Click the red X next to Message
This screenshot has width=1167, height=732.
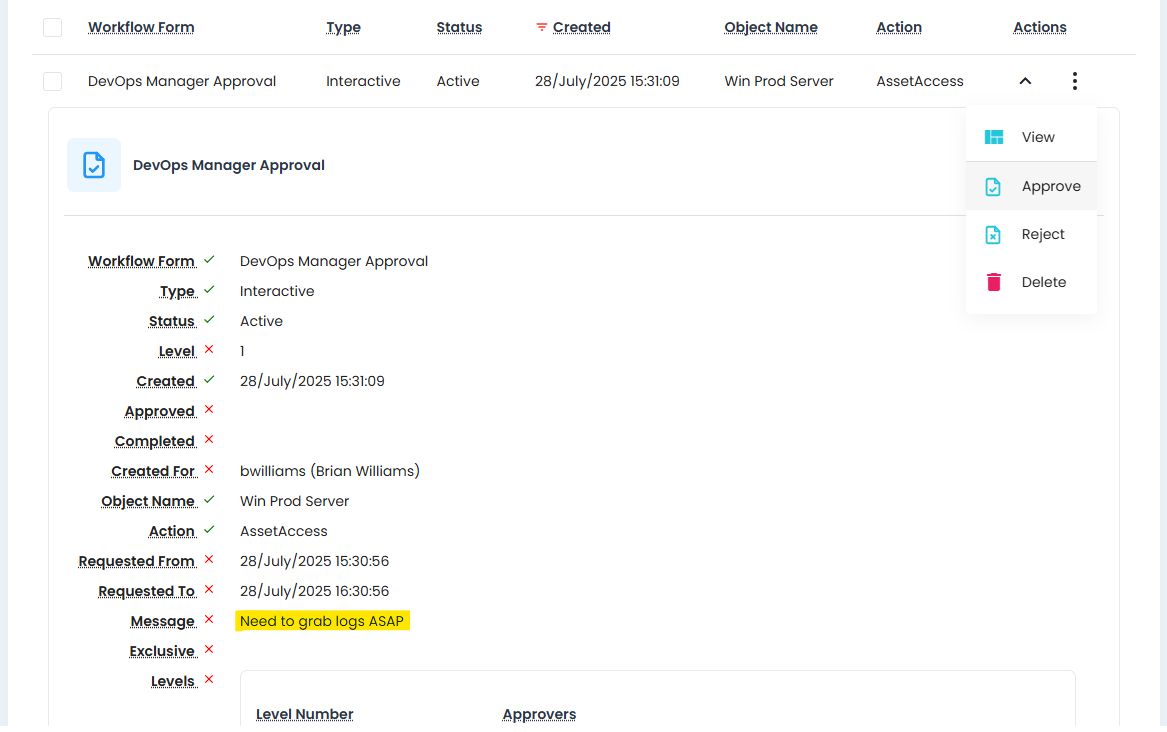tap(209, 620)
